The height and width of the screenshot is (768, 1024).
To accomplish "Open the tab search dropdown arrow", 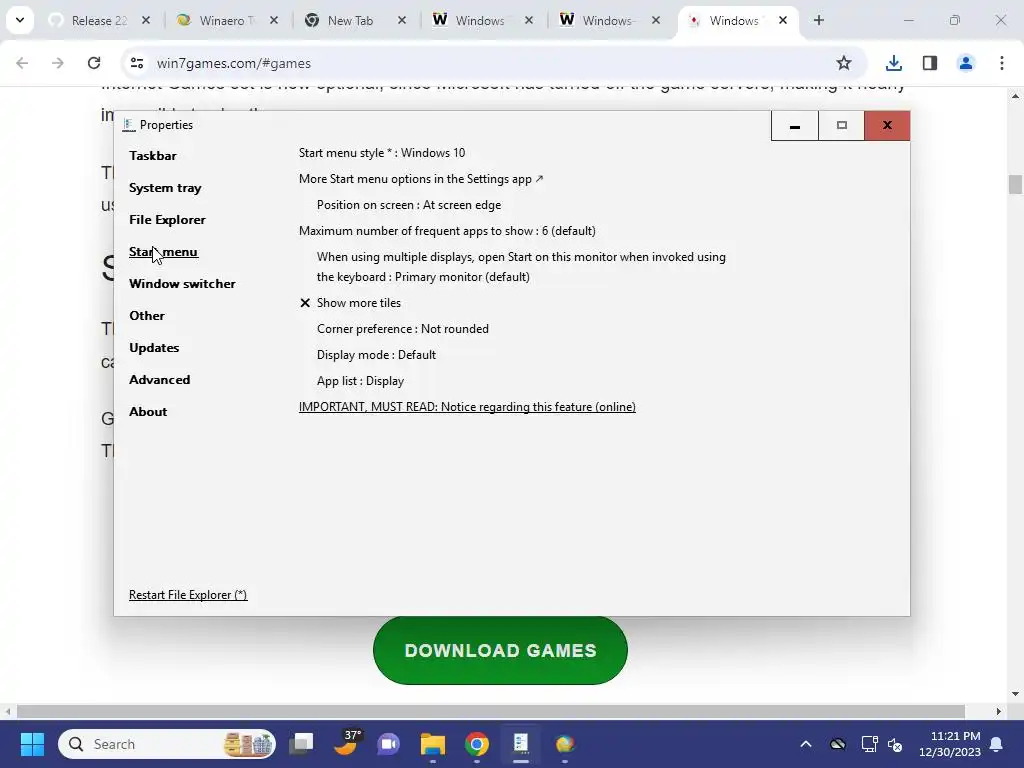I will (20, 20).
